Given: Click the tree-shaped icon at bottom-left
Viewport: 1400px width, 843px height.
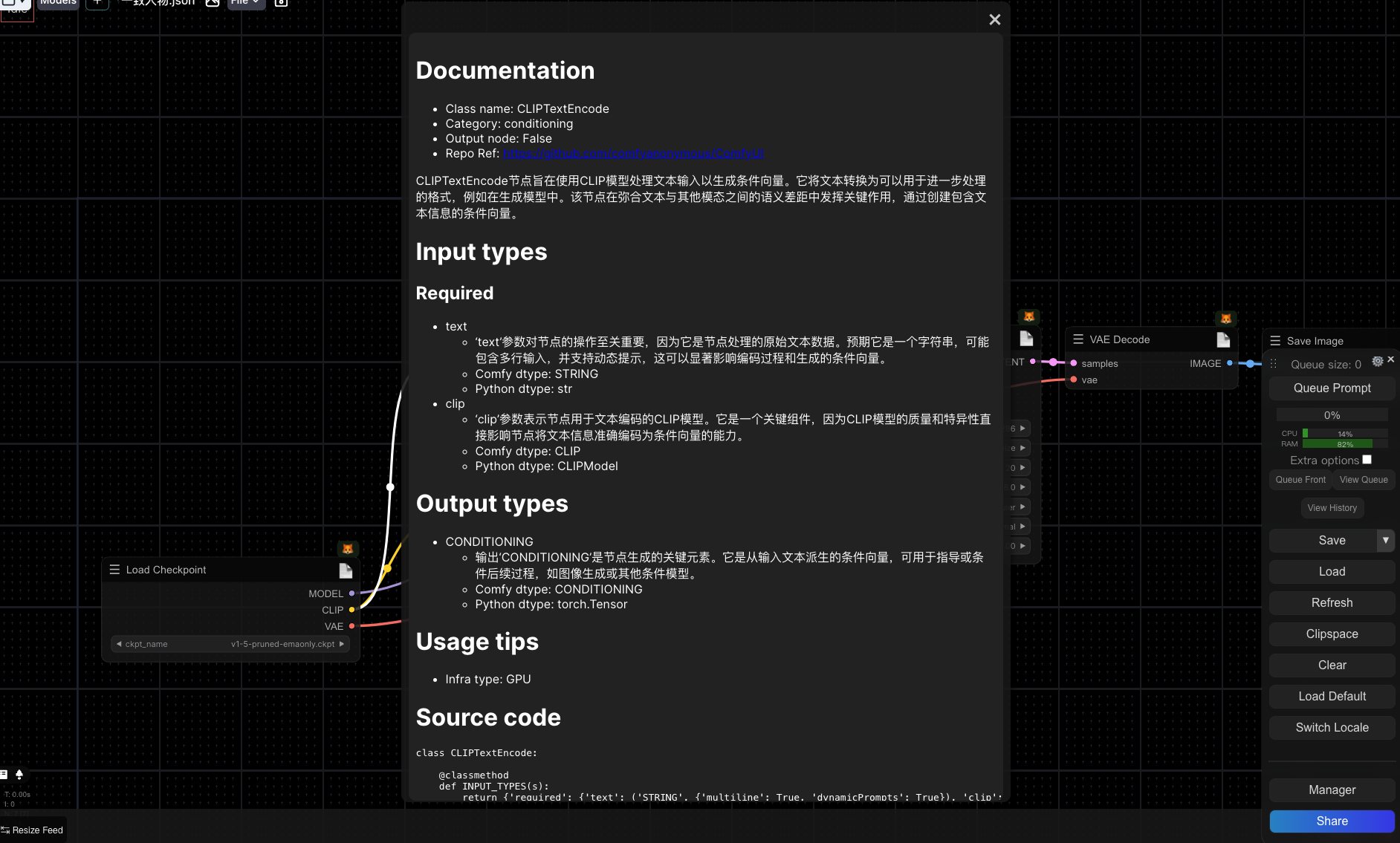Looking at the screenshot, I should point(19,775).
